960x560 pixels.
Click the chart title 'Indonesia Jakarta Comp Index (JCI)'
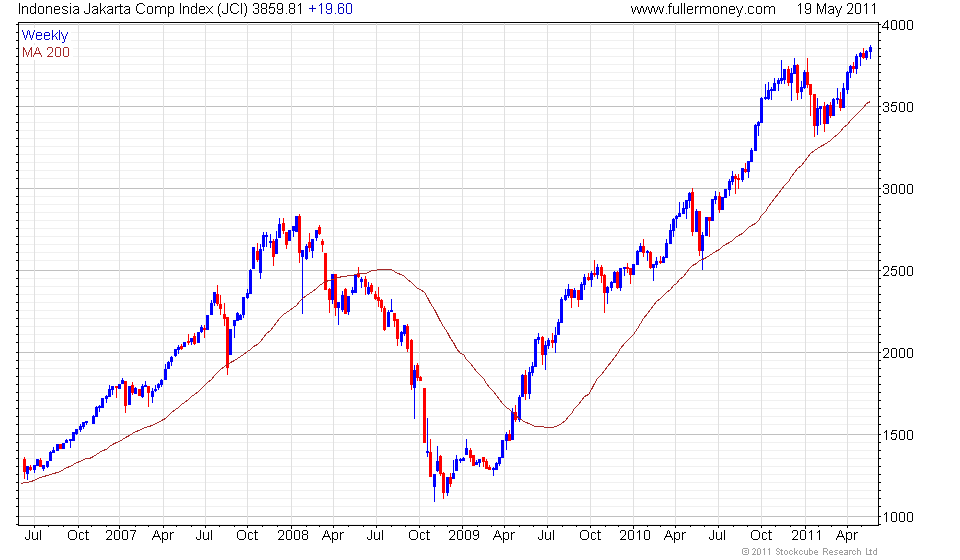133,9
